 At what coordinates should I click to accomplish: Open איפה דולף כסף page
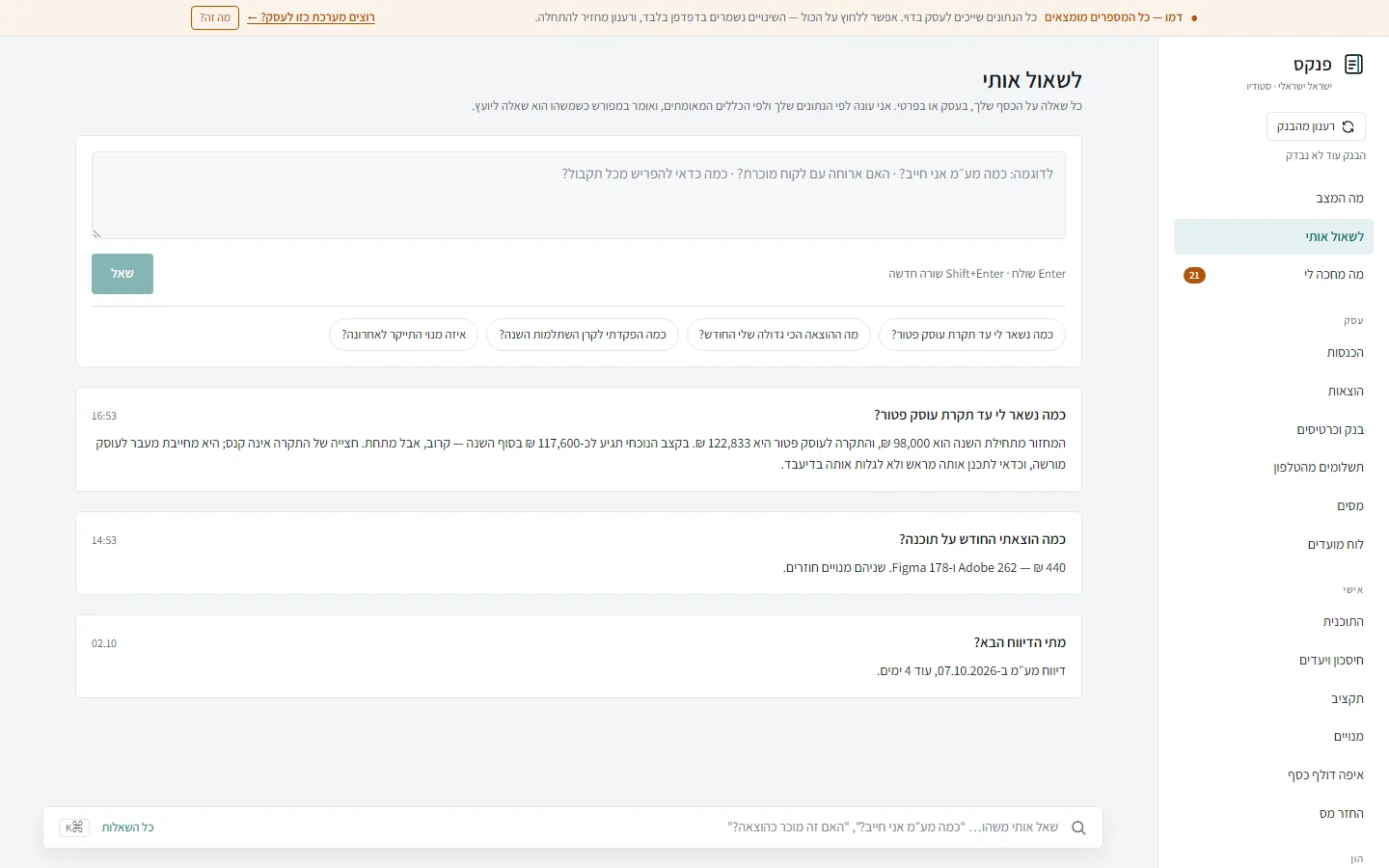tap(1273, 774)
